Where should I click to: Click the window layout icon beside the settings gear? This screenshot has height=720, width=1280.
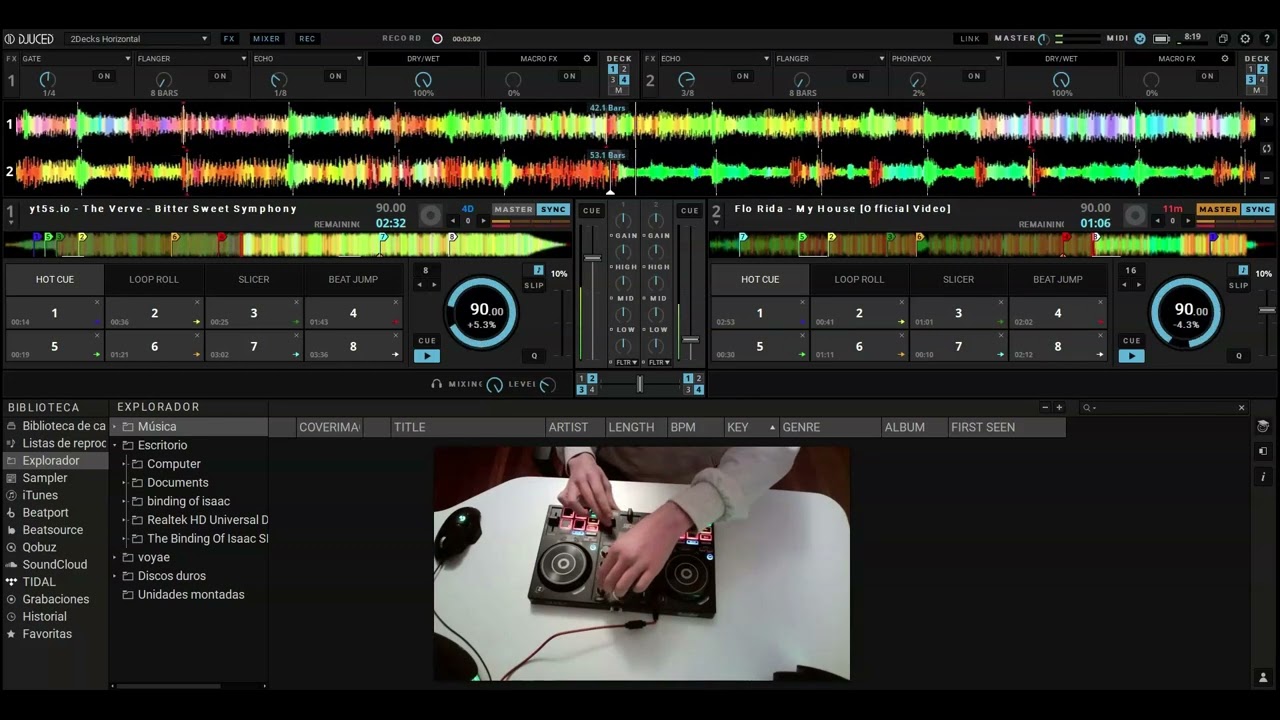click(1223, 39)
